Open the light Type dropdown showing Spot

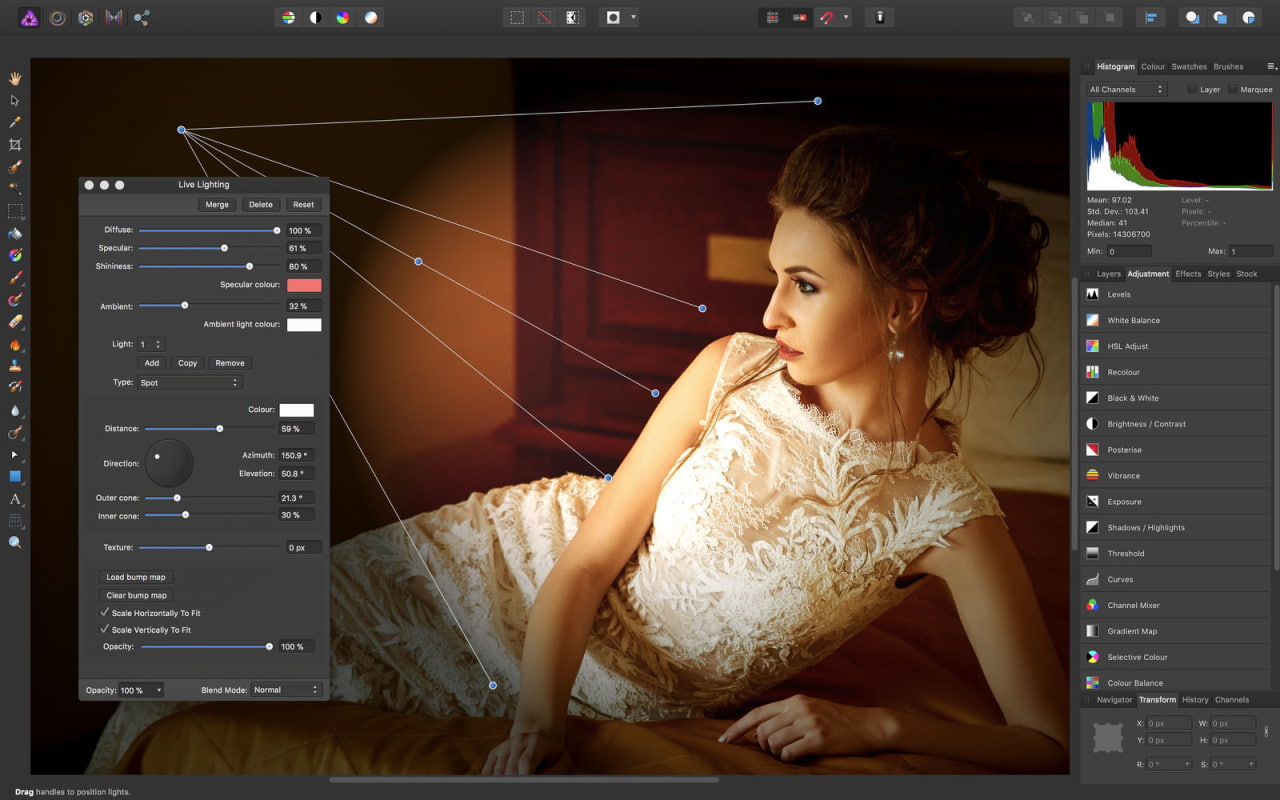pos(189,382)
